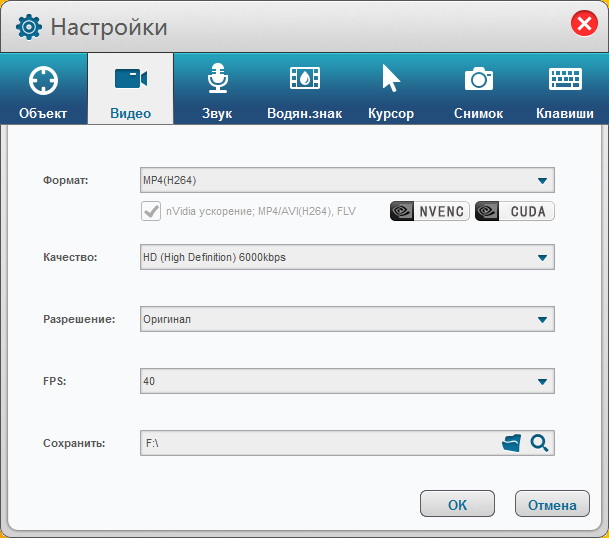Switch to the Звук microphone tab
Screen dimensions: 609x538
click(x=217, y=90)
